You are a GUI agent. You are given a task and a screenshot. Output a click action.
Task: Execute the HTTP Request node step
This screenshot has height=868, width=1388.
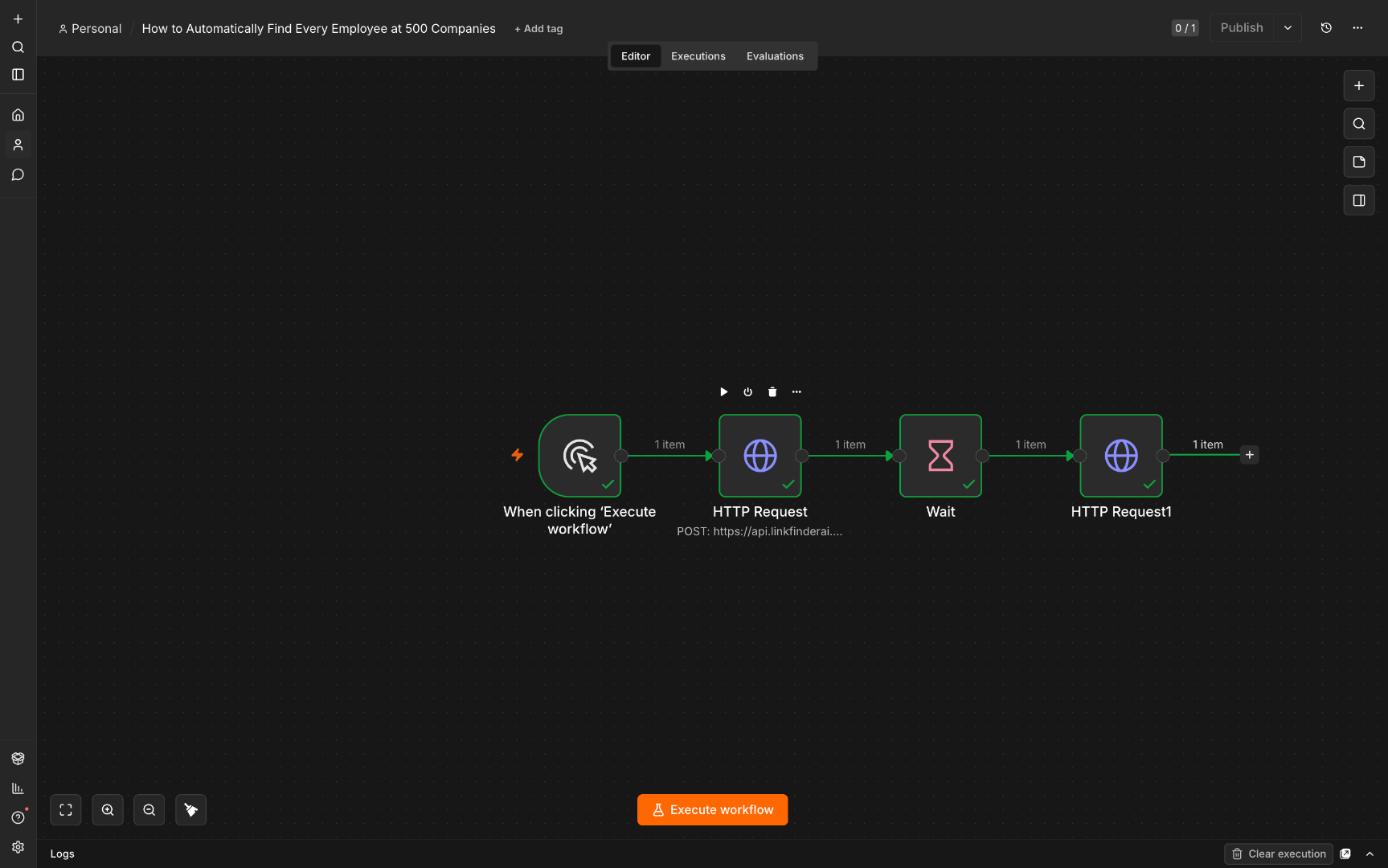click(723, 392)
